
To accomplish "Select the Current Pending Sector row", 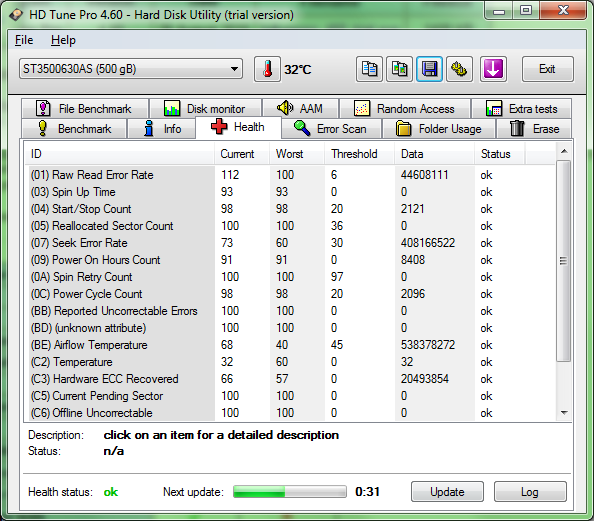I will point(290,396).
